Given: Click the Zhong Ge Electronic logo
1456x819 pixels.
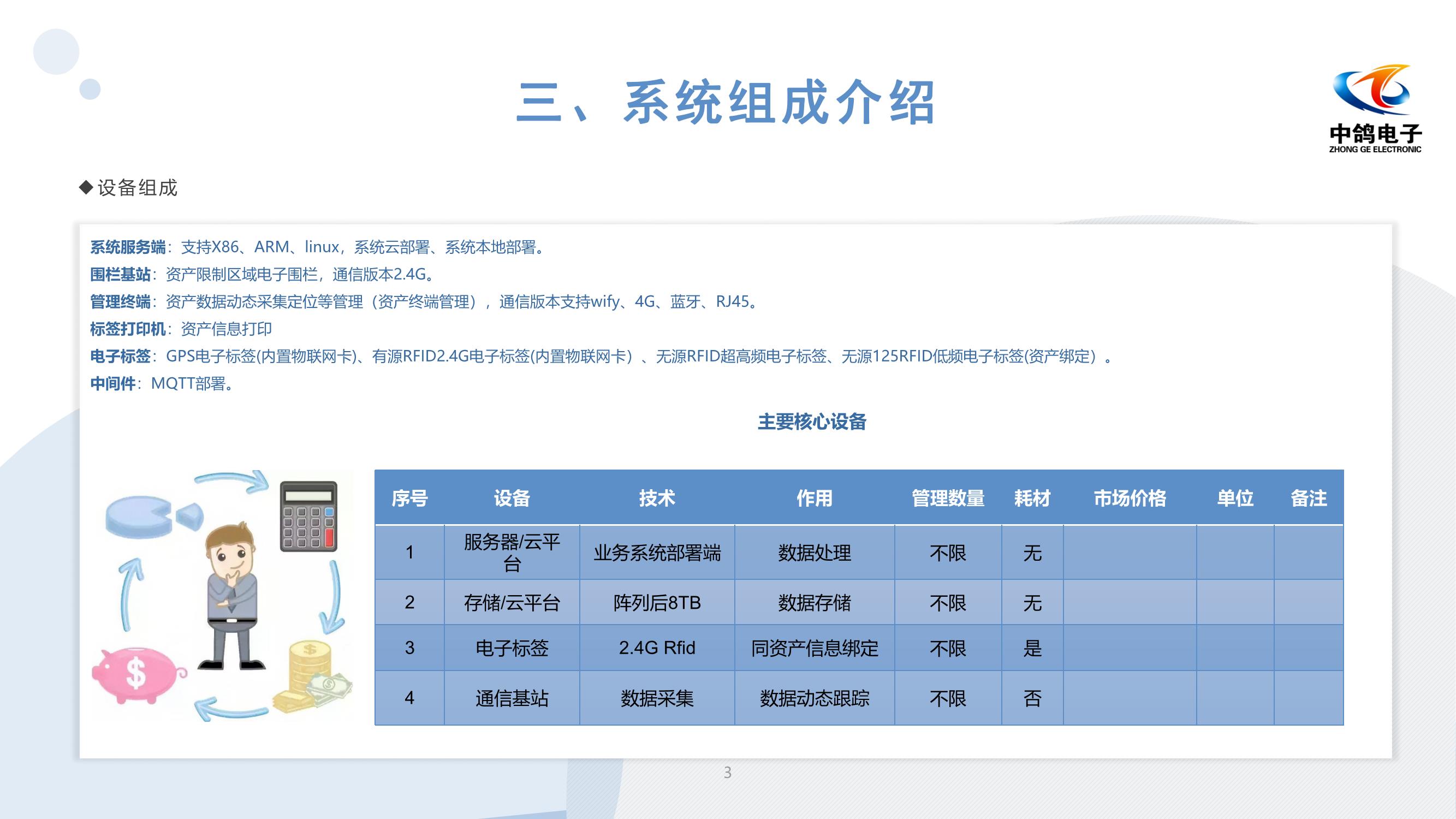Looking at the screenshot, I should point(1375,109).
